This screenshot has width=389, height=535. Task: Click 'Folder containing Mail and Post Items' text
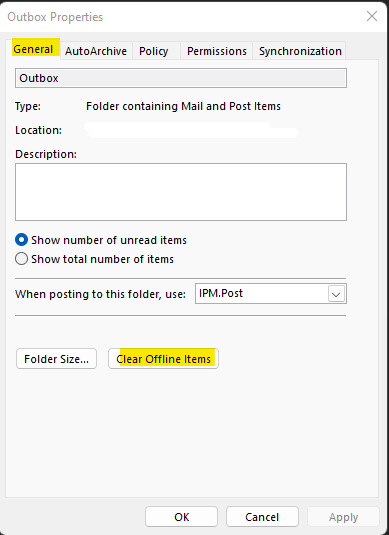(183, 106)
